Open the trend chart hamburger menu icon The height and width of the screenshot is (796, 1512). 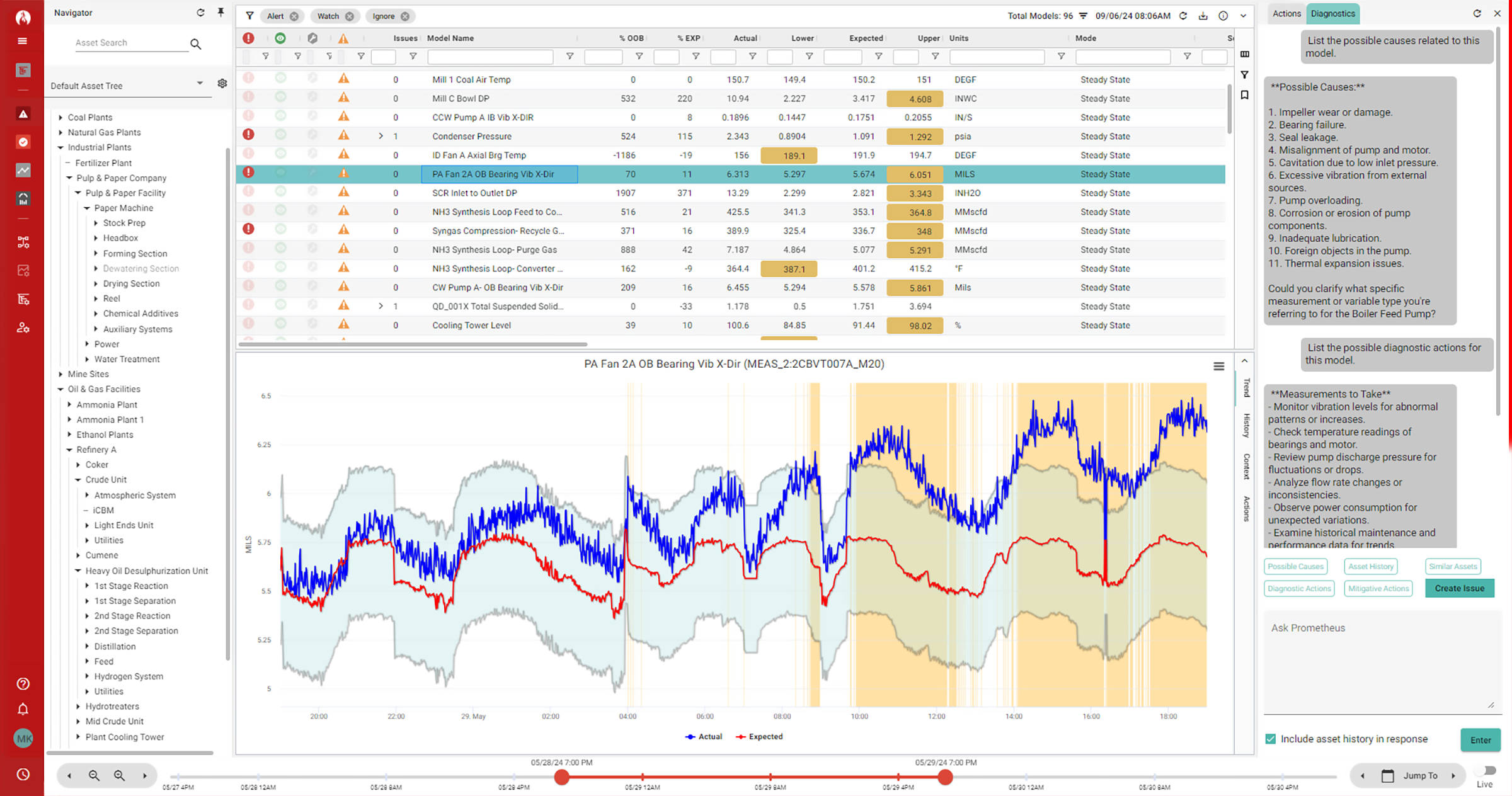pyautogui.click(x=1219, y=366)
